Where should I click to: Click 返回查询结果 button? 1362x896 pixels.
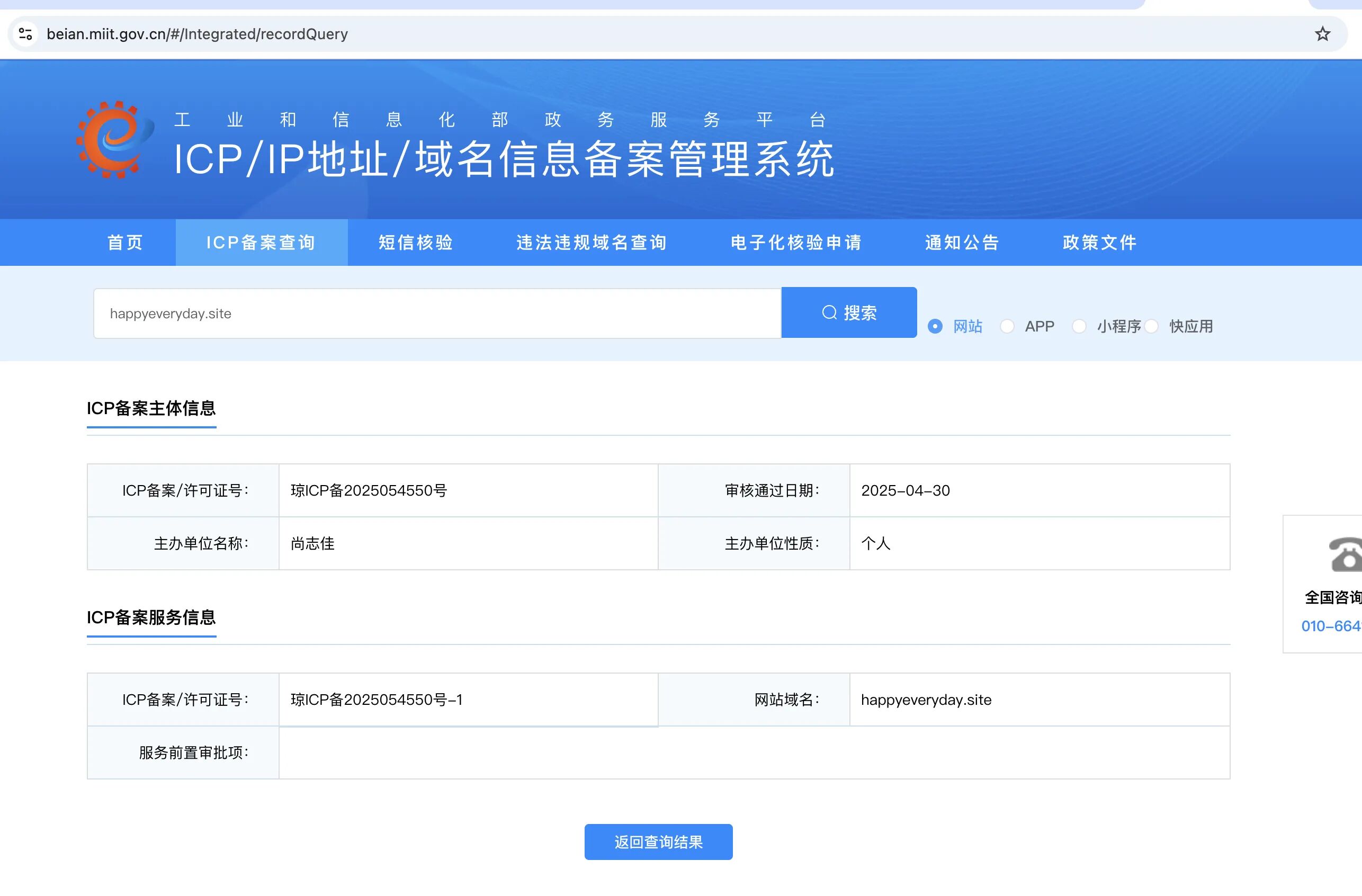coord(658,841)
